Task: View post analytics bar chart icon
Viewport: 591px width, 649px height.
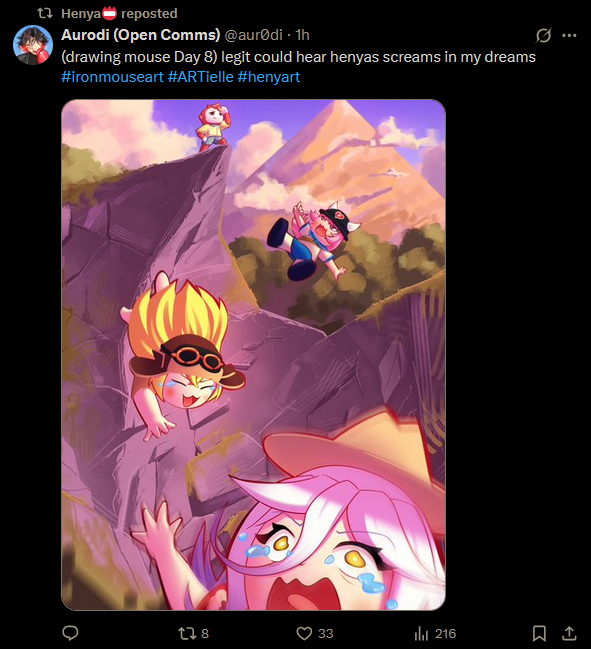Action: [421, 633]
